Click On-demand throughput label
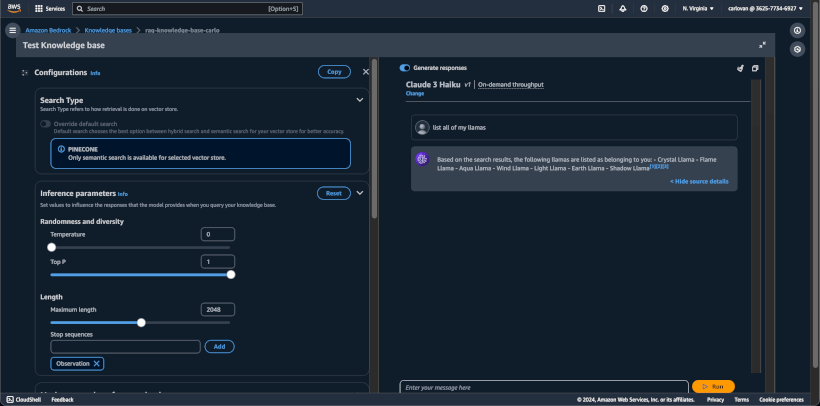Screen dimensions: 820x406 coord(511,85)
